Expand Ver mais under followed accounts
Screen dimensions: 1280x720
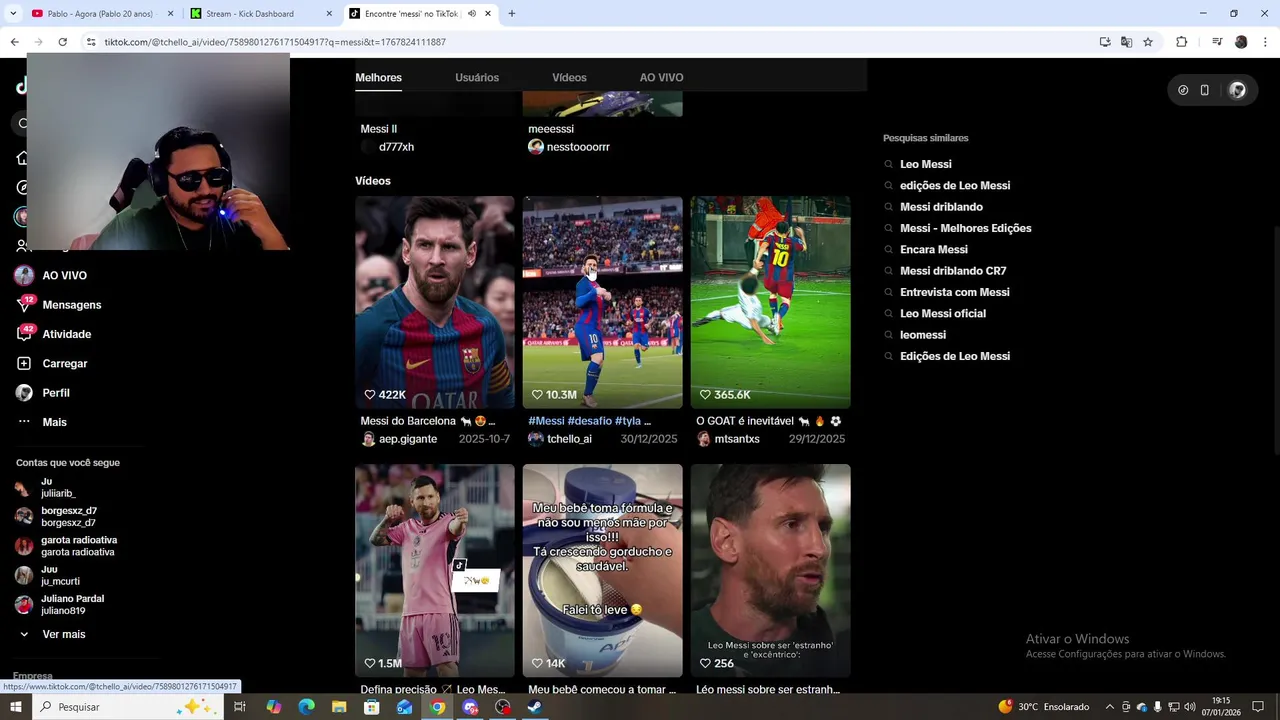click(63, 634)
